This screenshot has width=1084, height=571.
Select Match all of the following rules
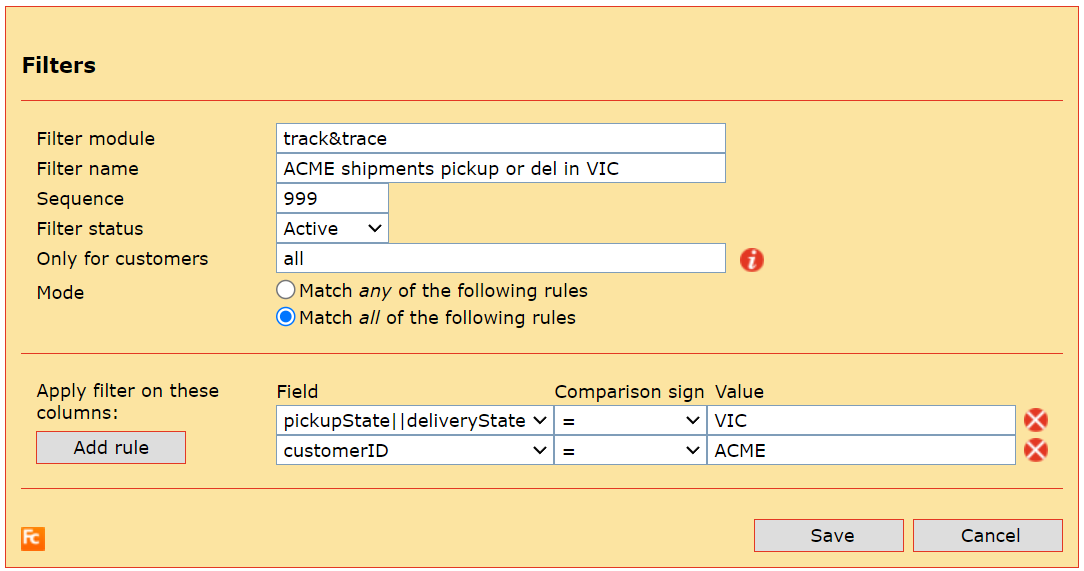point(286,318)
